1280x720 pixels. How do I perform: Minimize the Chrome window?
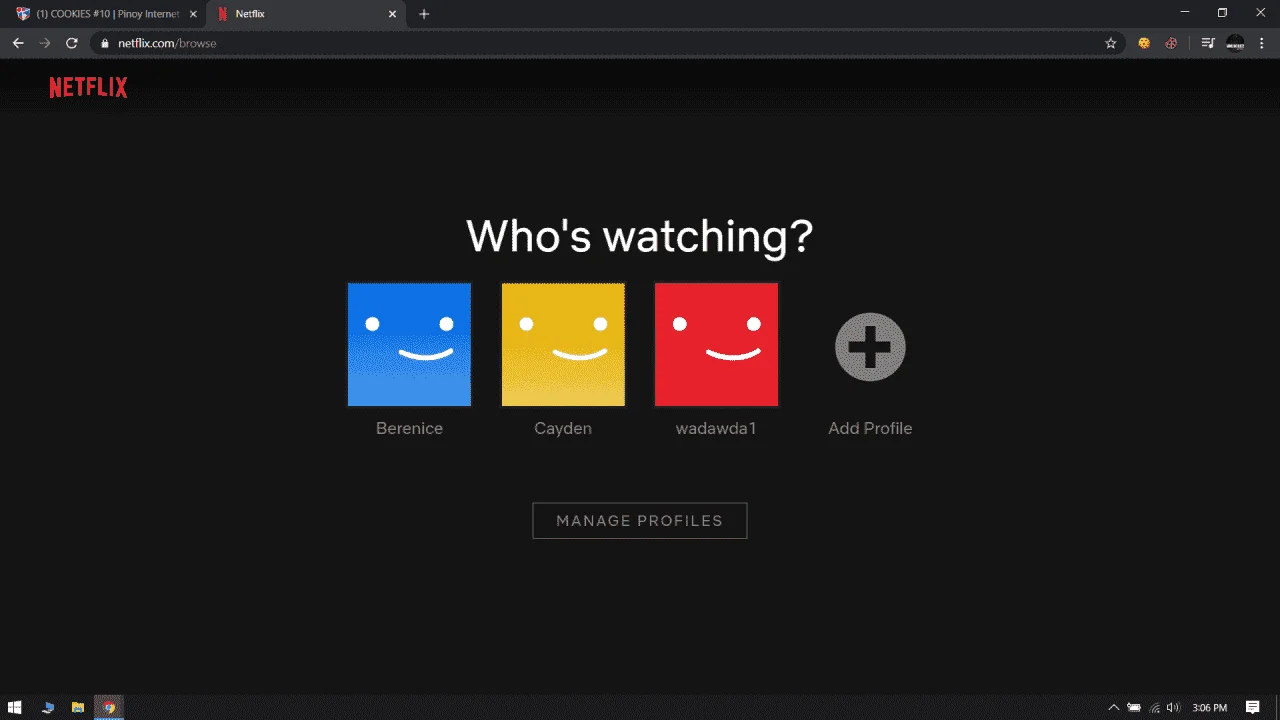(x=1185, y=13)
